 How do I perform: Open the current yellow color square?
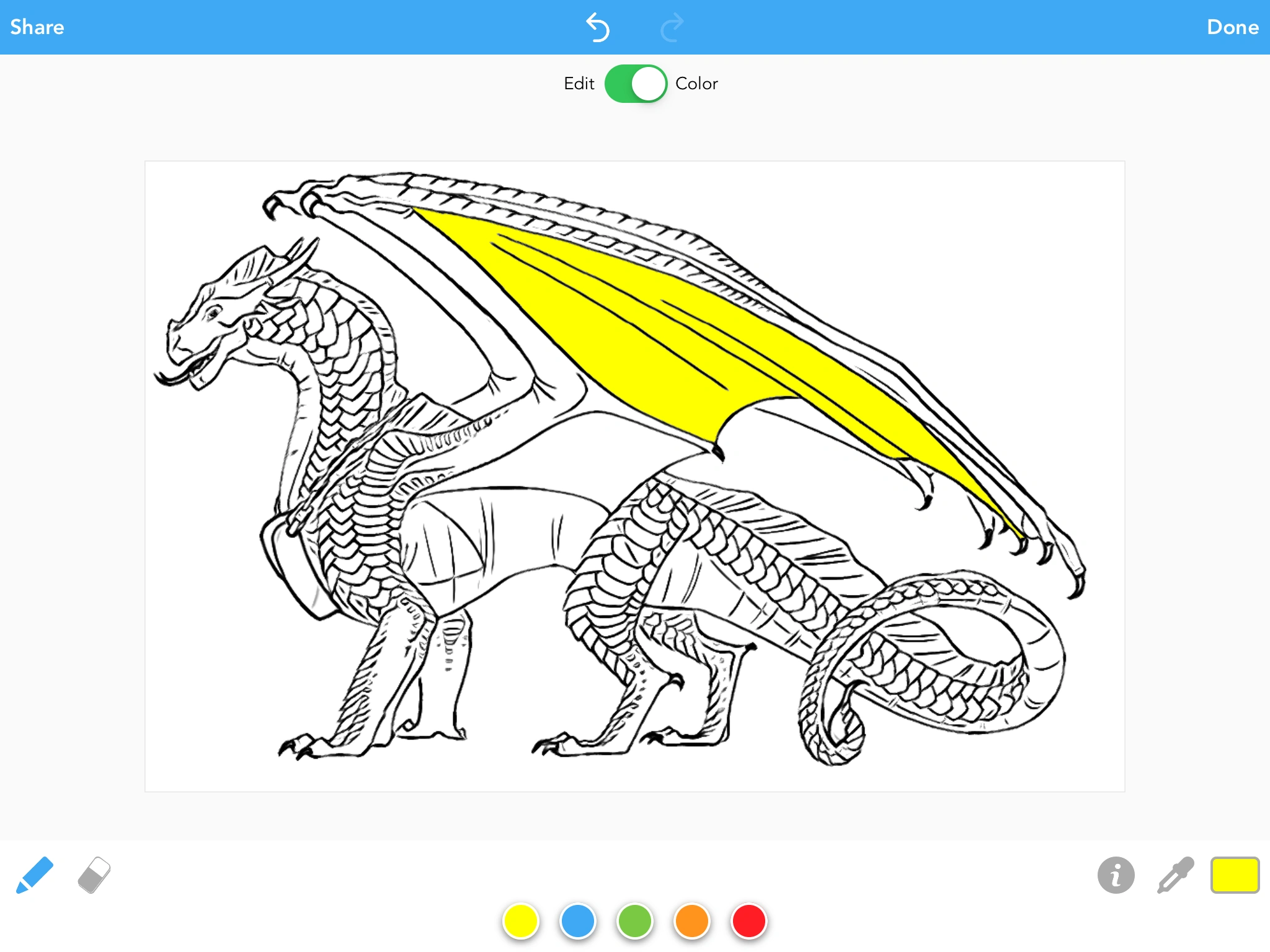click(1234, 875)
